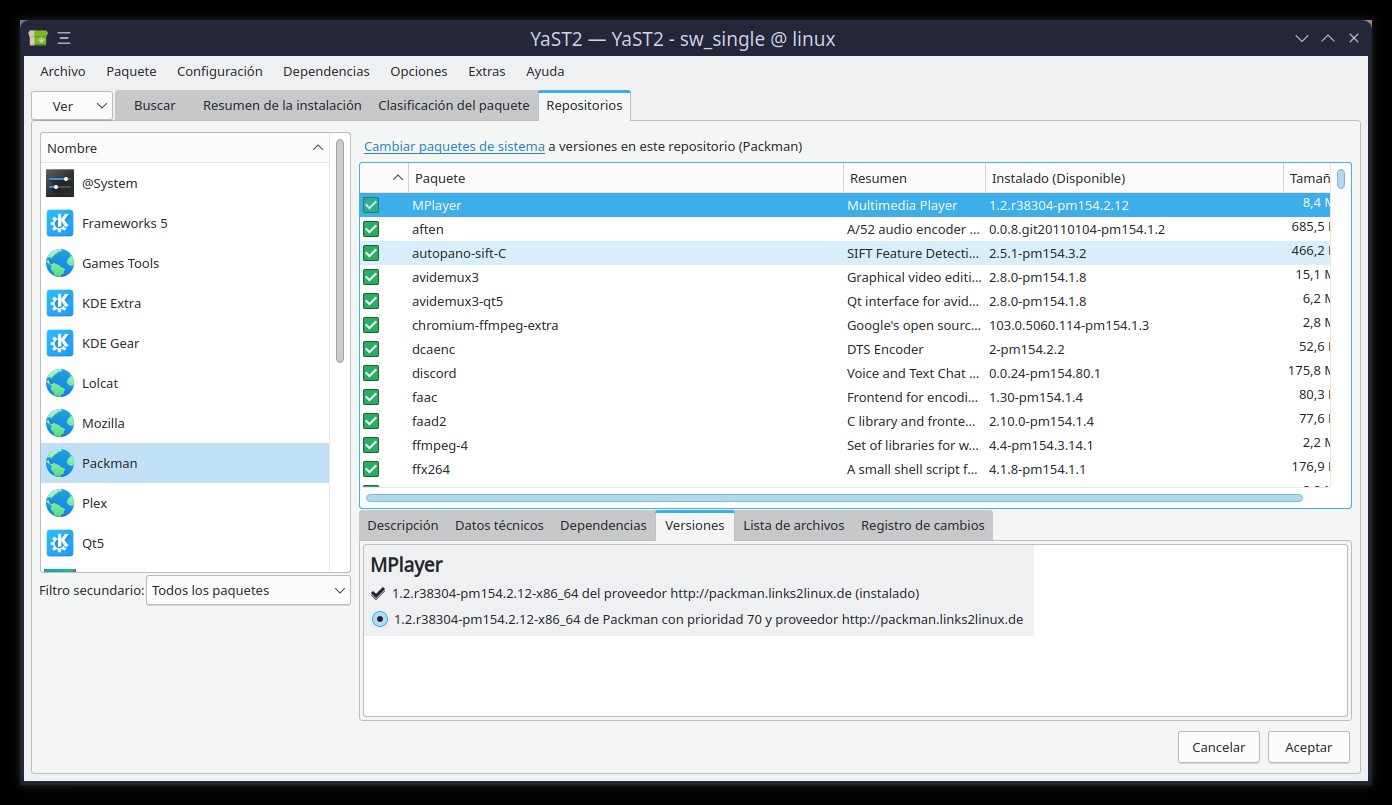Image resolution: width=1392 pixels, height=805 pixels.
Task: Select the Plex repository globe icon
Action: [60, 503]
